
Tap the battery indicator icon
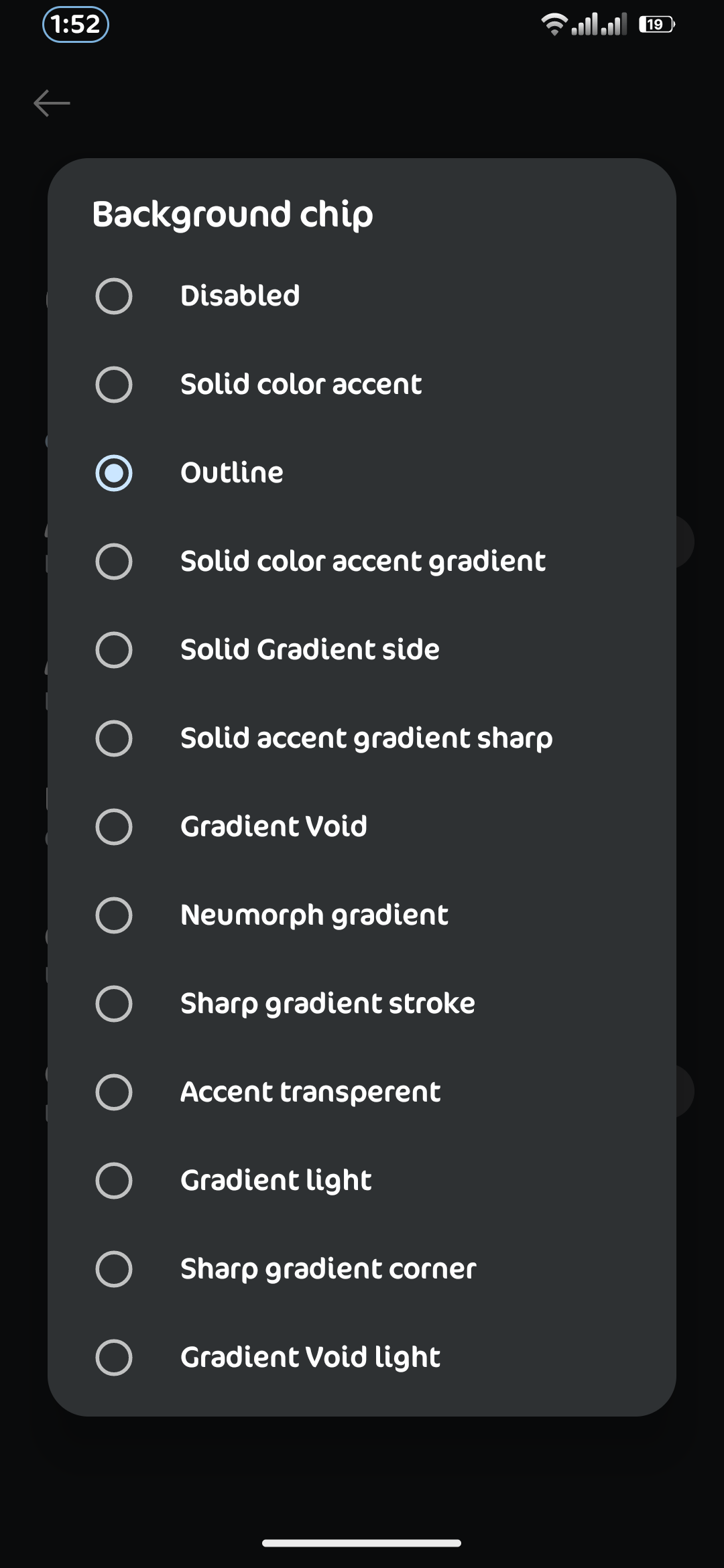[x=656, y=24]
